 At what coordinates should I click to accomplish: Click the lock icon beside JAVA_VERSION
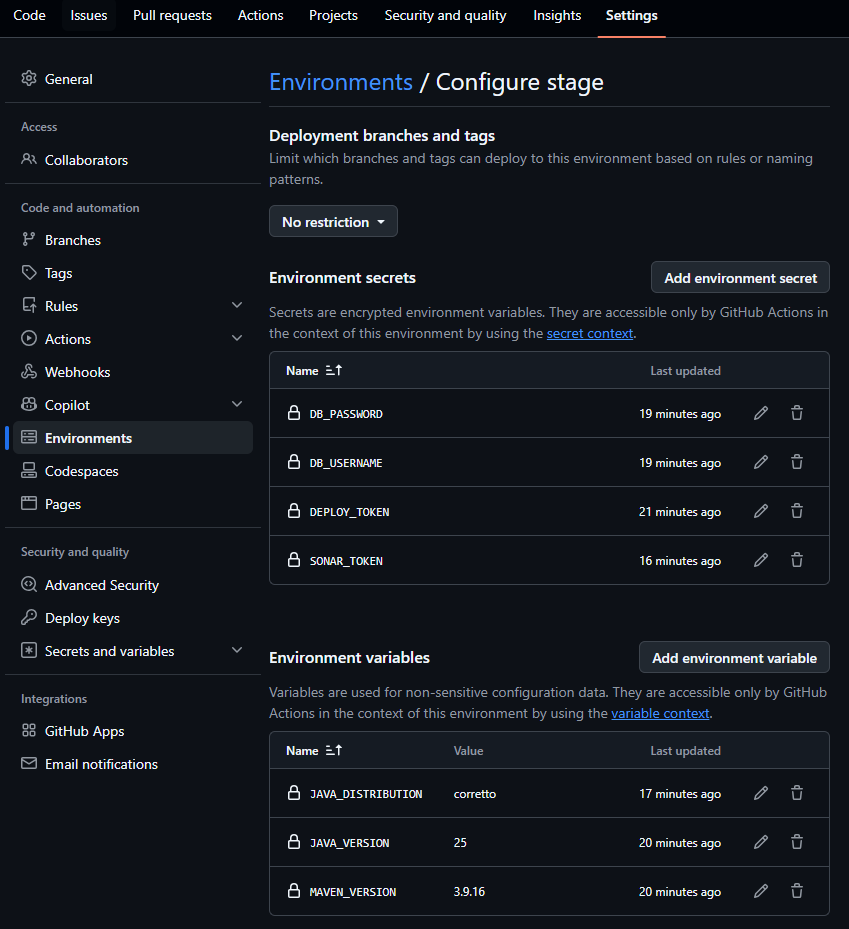(x=294, y=842)
